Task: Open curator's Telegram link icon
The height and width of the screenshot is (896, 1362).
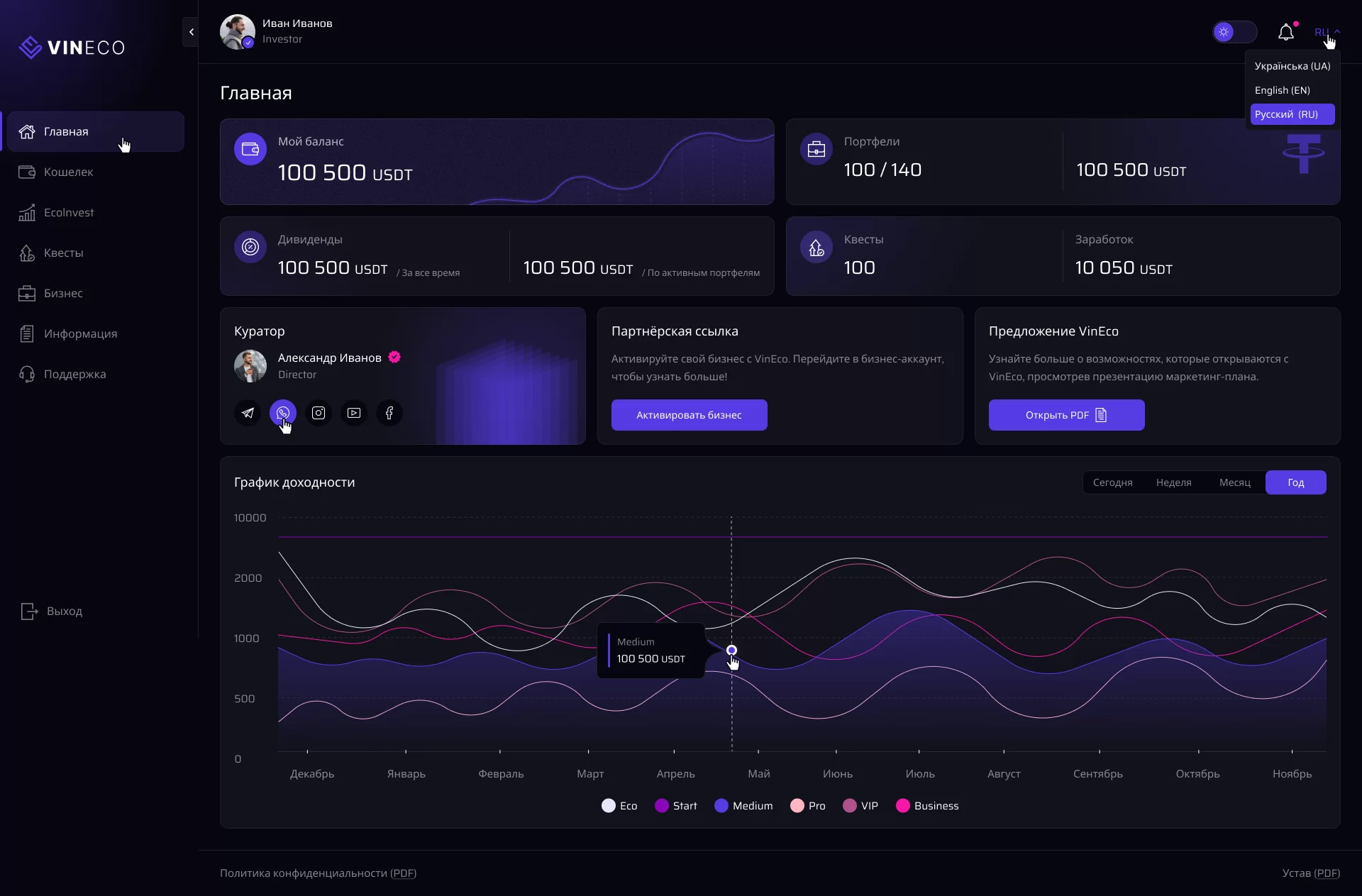Action: point(248,413)
